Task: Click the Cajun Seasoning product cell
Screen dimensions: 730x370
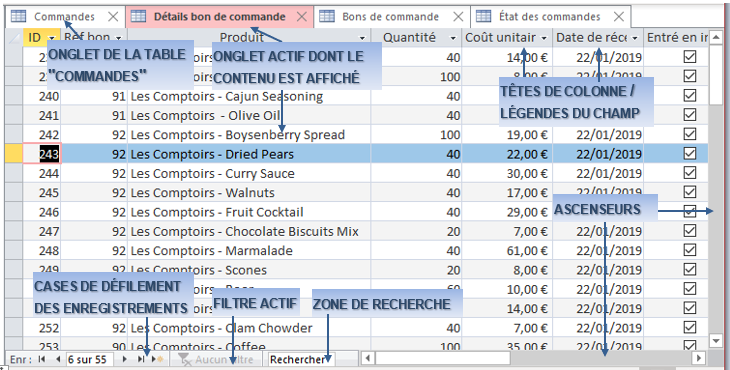Action: click(249, 96)
